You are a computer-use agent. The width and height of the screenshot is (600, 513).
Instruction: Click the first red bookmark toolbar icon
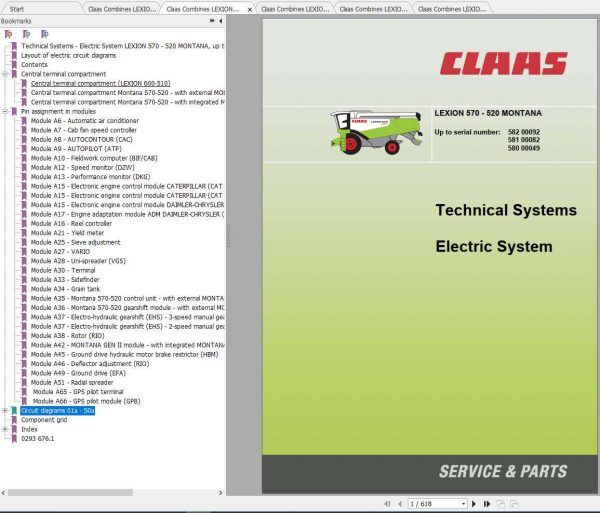8,34
